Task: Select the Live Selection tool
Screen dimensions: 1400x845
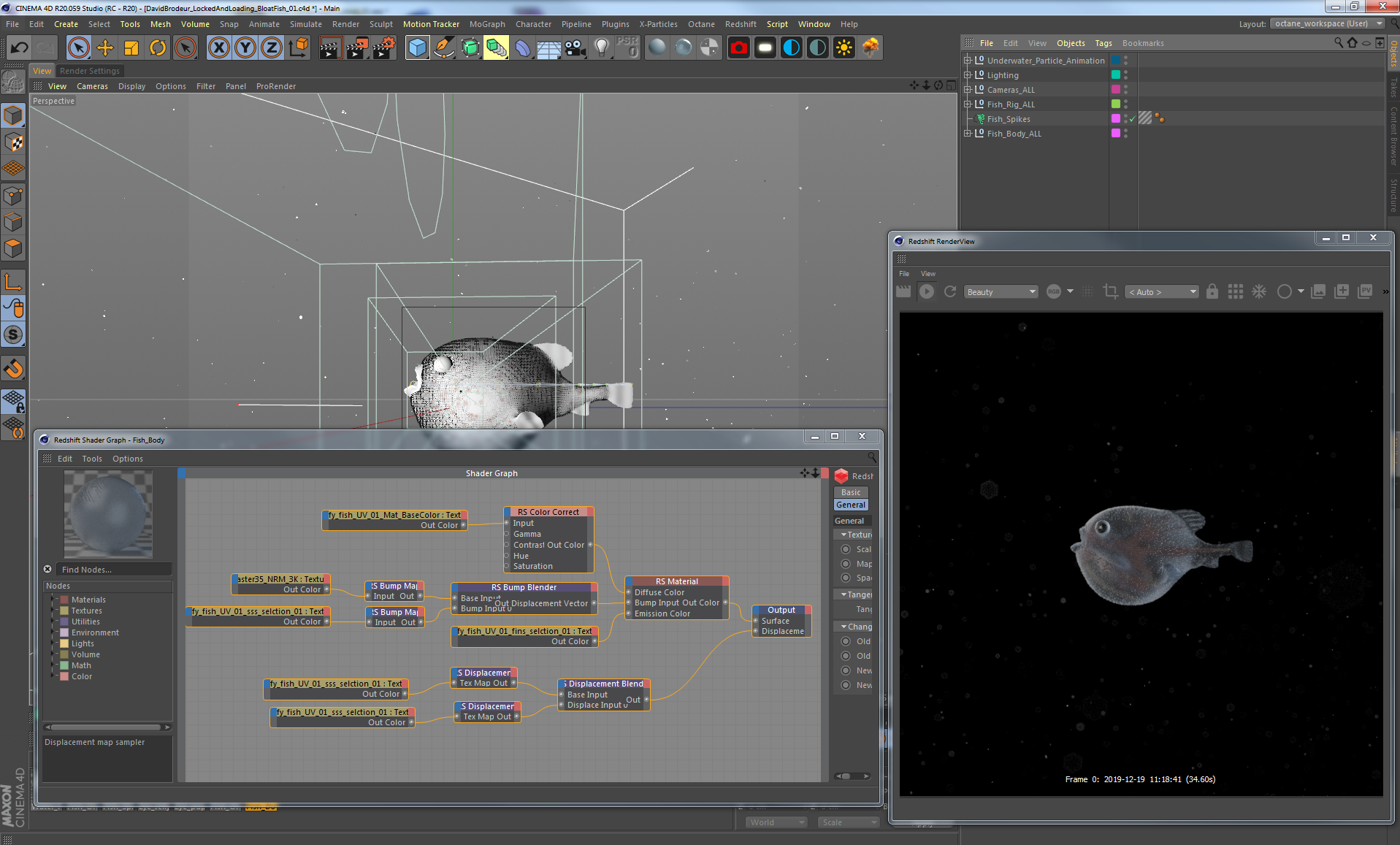Action: (x=78, y=47)
